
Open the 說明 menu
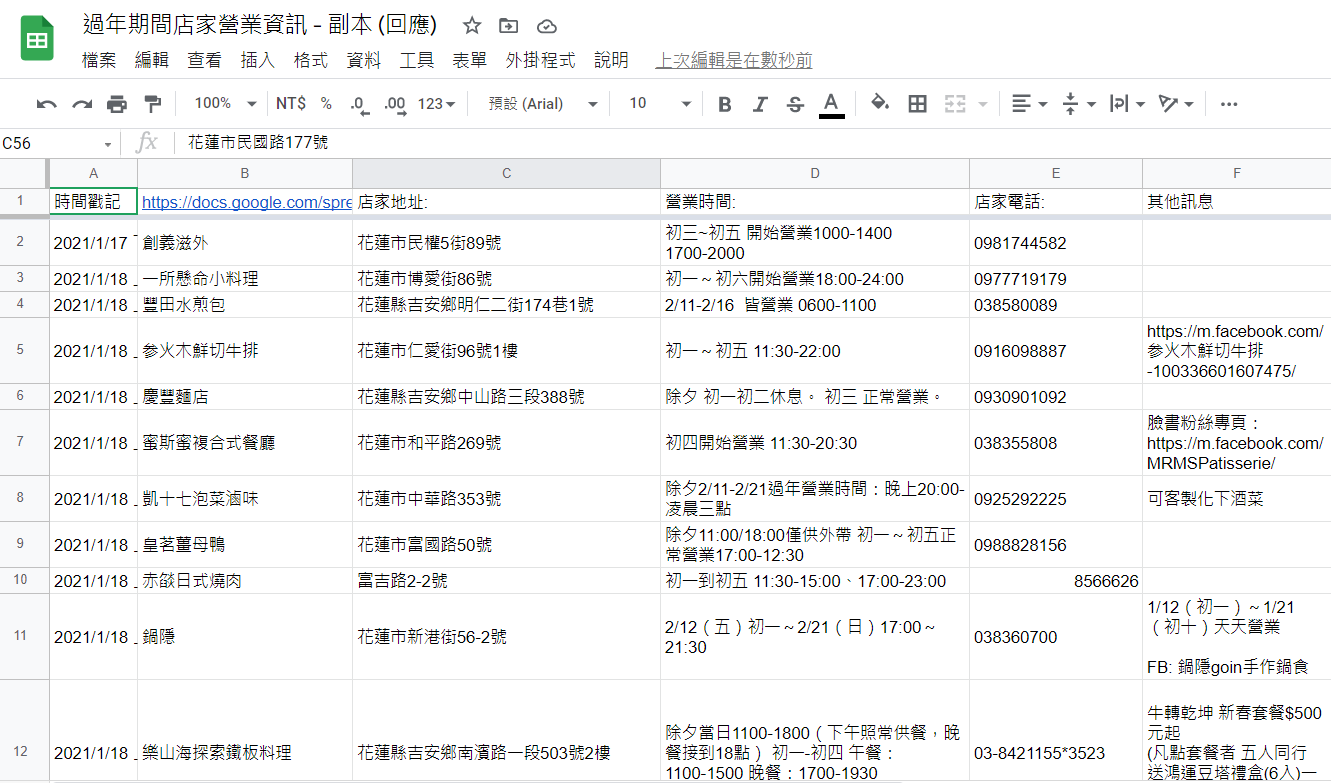[x=611, y=60]
